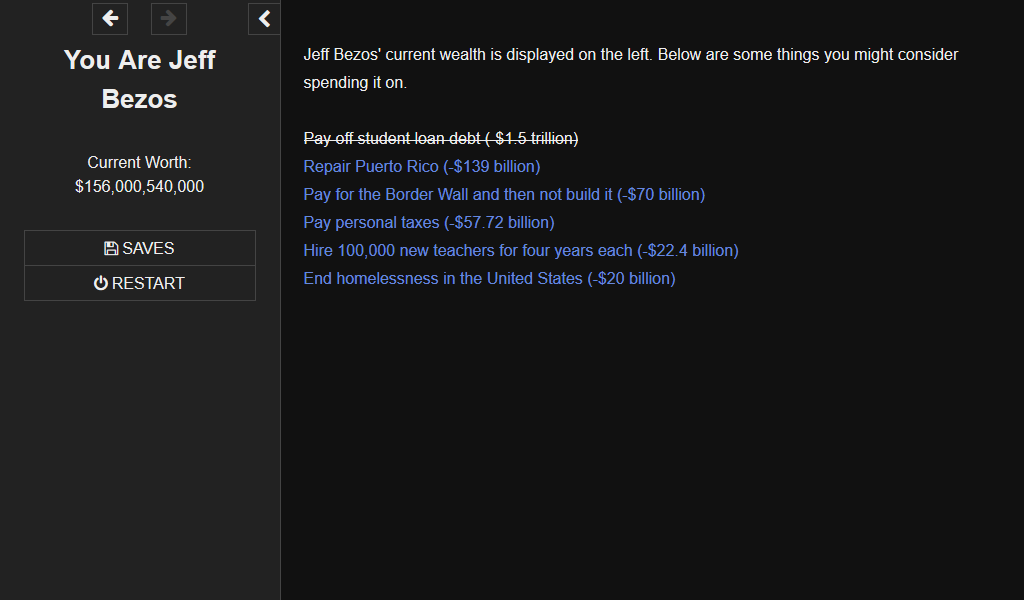Click the "You Are Jeff Bezos" title
The width and height of the screenshot is (1024, 600).
139,79
